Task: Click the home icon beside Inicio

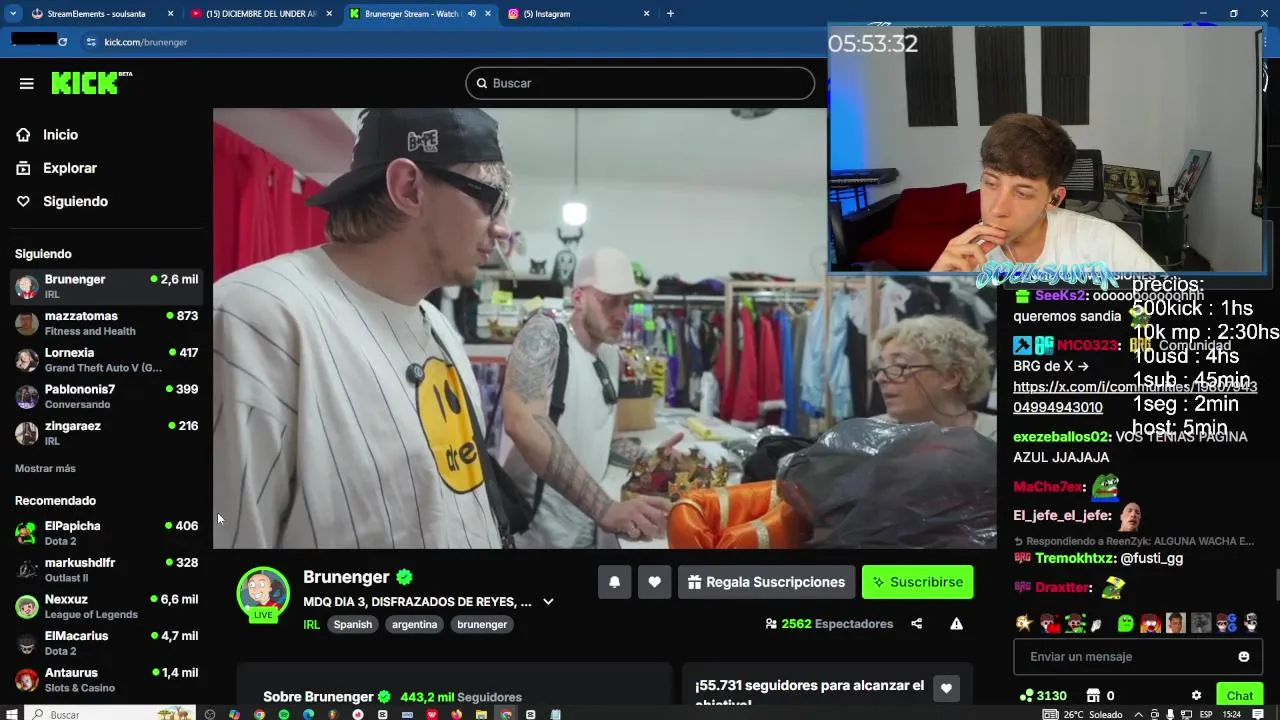Action: click(x=23, y=135)
